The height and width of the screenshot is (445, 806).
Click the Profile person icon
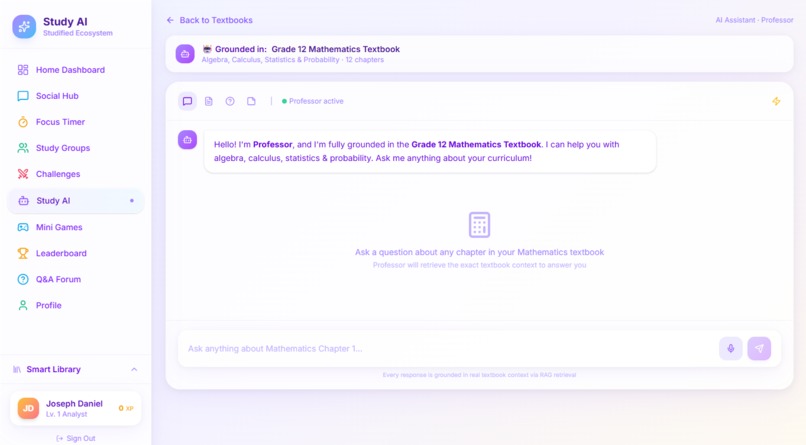point(23,305)
